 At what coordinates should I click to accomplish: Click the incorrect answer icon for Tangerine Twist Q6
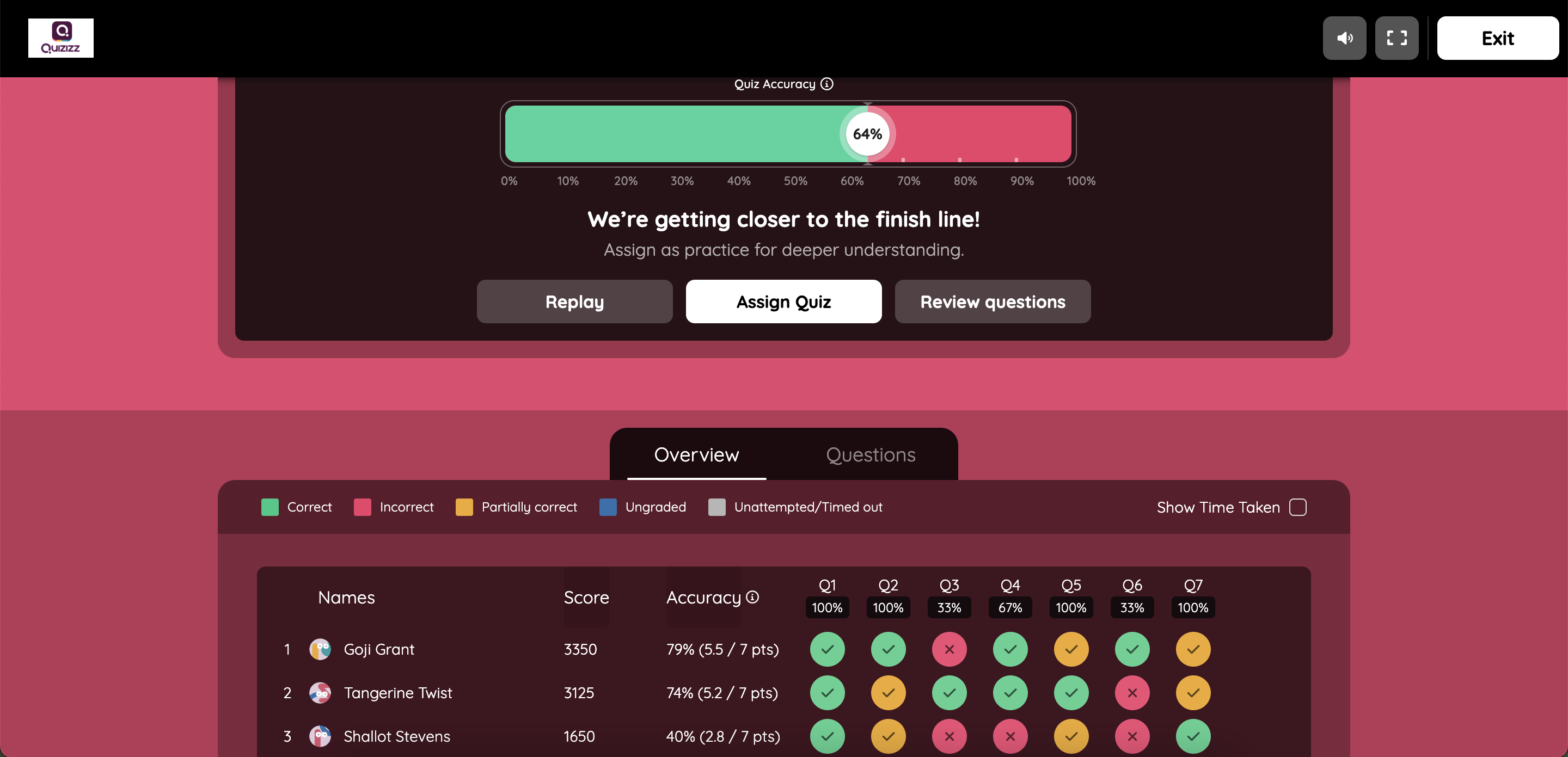click(1131, 692)
